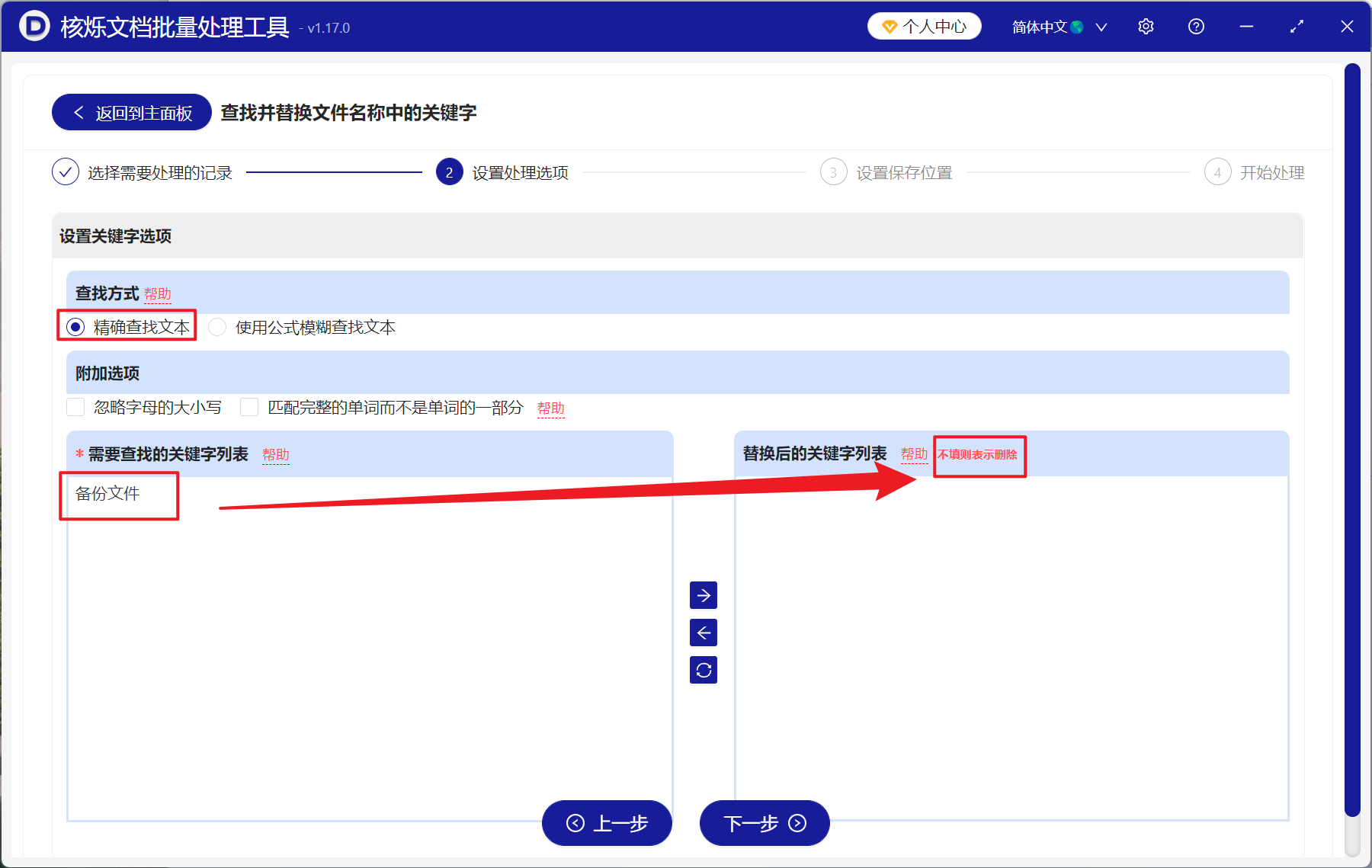Click the help question mark icon

tap(1196, 26)
